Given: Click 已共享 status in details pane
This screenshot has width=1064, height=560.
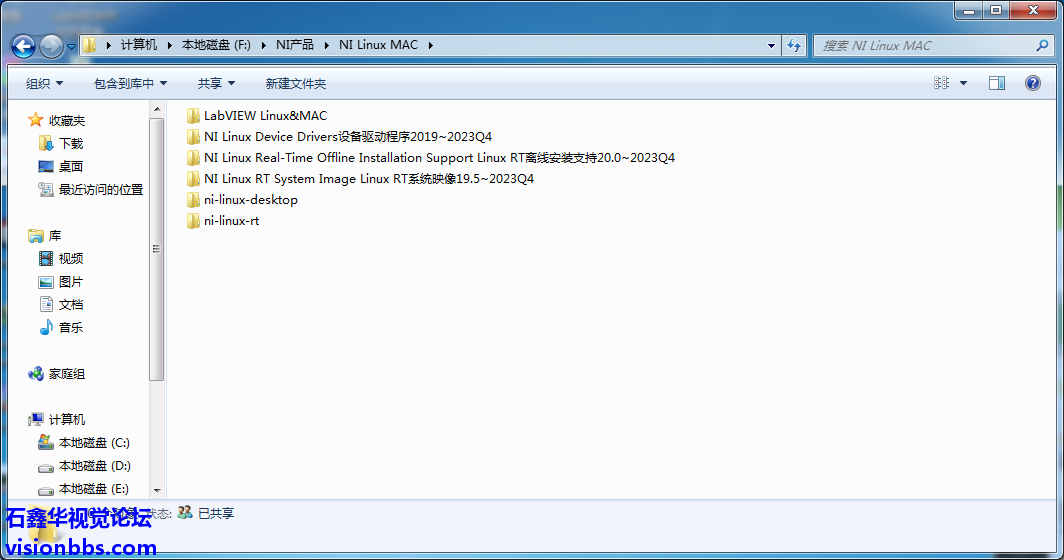Looking at the screenshot, I should 216,513.
